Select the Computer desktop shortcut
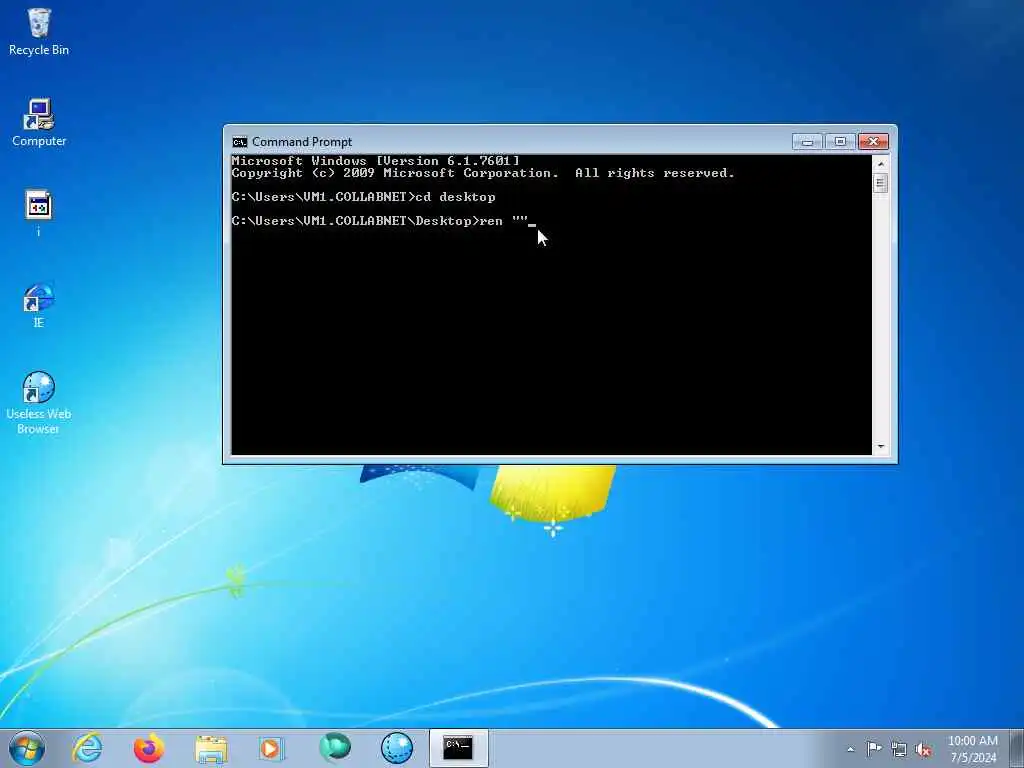The image size is (1024, 768). pos(39,123)
